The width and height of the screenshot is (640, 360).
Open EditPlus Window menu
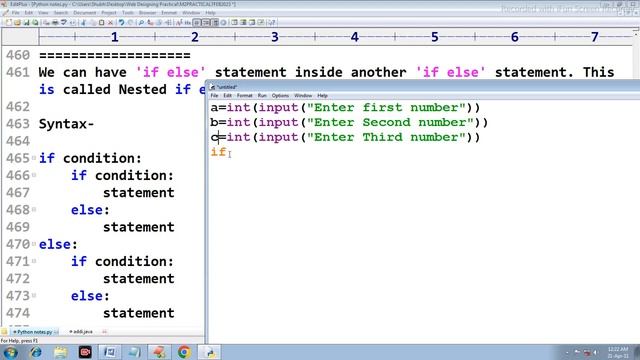point(191,13)
